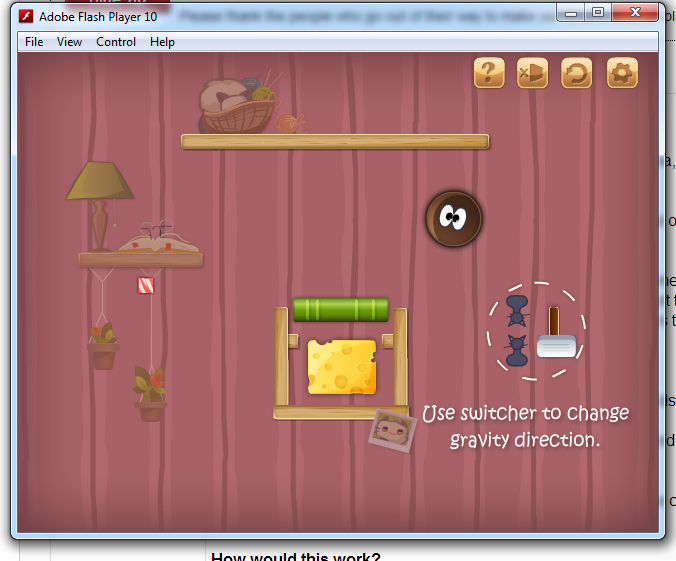This screenshot has width=676, height=561.
Task: Open the View menu
Action: pyautogui.click(x=69, y=42)
